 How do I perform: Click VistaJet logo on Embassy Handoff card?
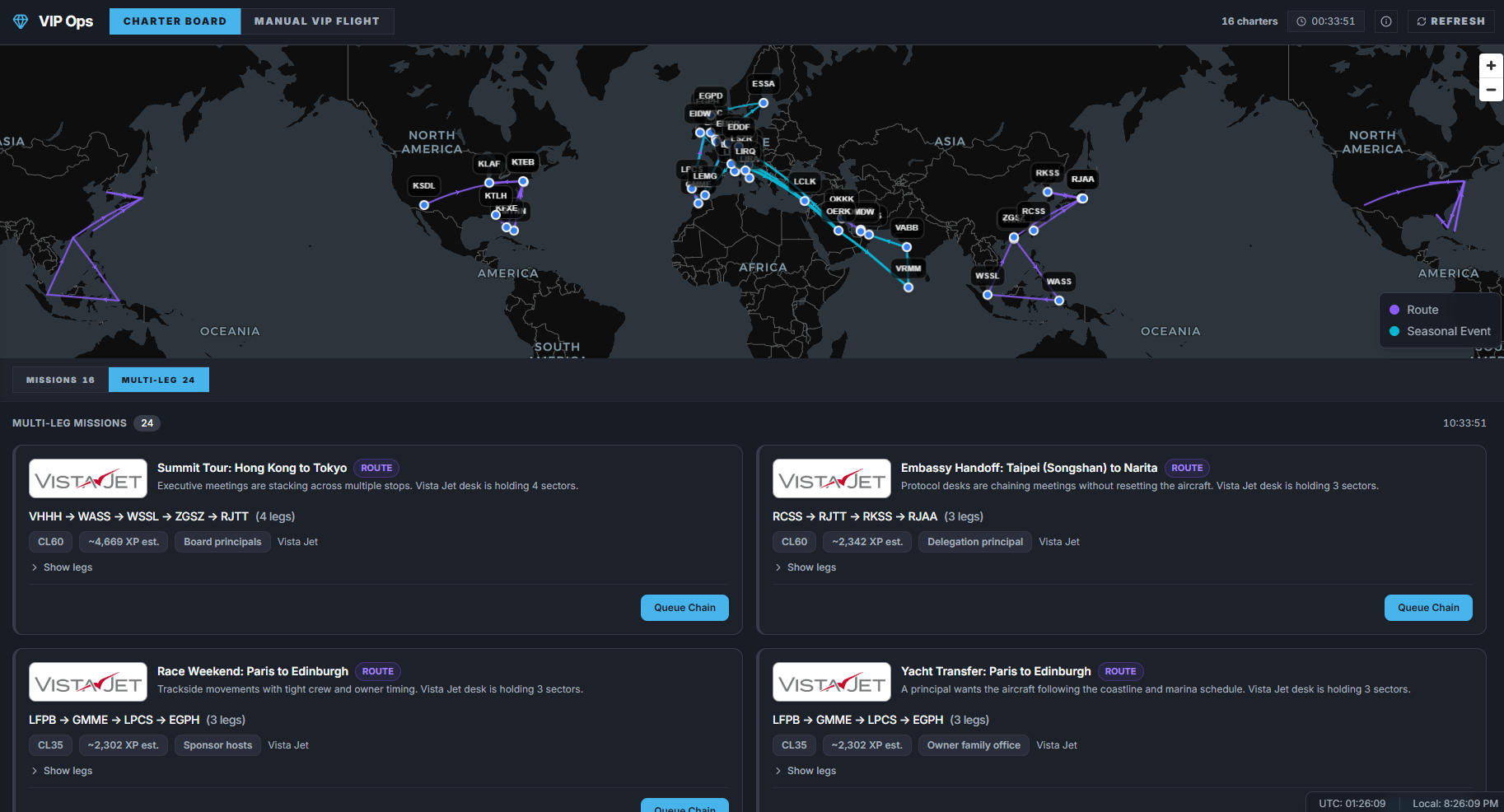tap(832, 478)
